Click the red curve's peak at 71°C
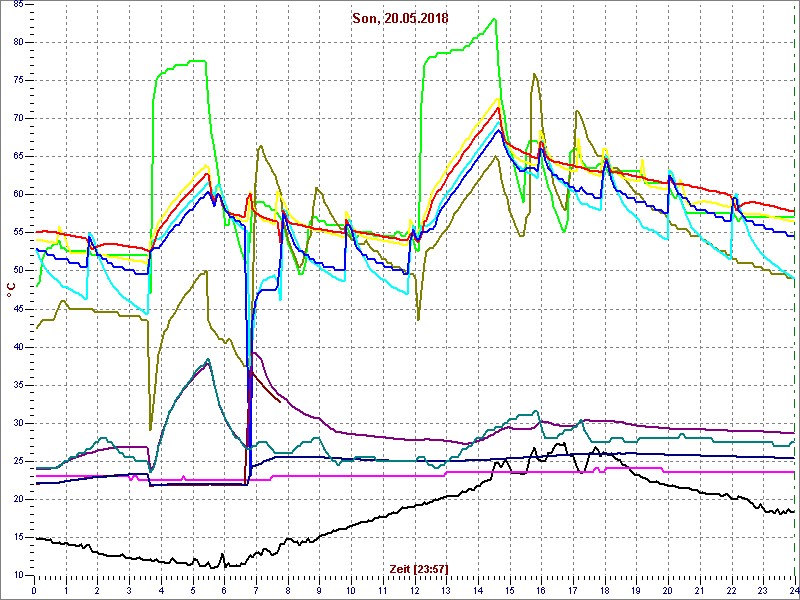Viewport: 800px width, 600px height. (x=498, y=108)
